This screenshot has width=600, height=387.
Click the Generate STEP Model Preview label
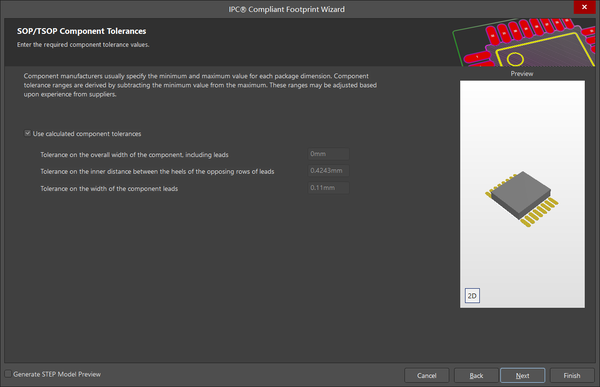[57, 374]
